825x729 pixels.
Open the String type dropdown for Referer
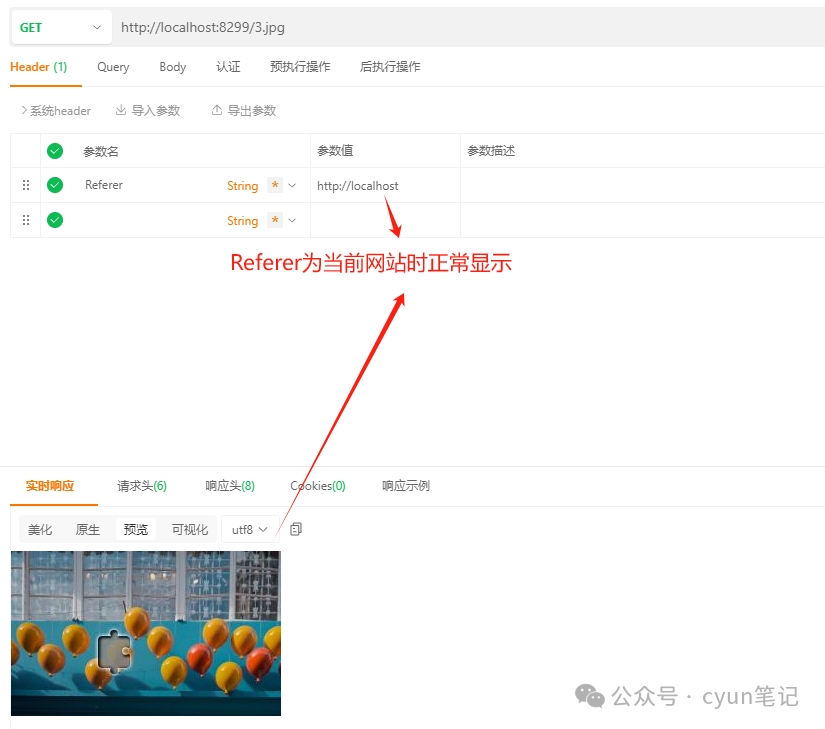(292, 186)
